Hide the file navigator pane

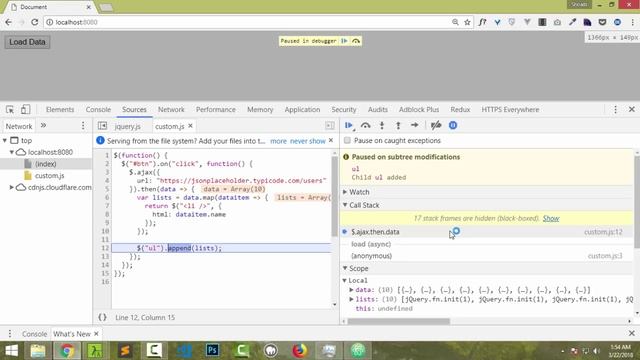(102, 126)
